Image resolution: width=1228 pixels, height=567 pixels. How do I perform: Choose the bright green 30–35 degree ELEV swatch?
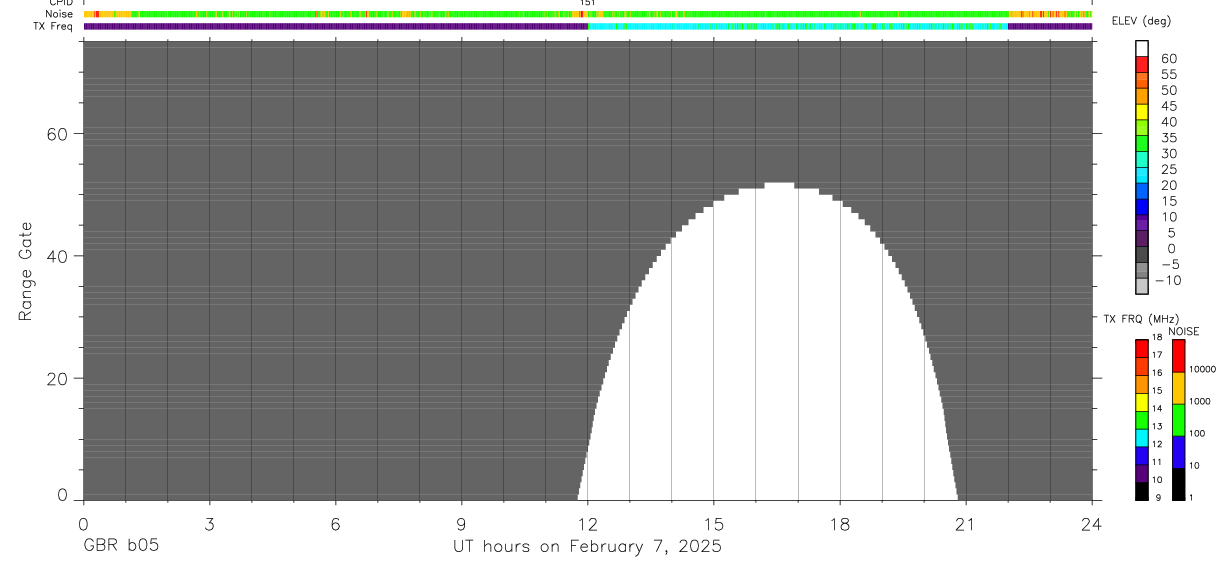1142,143
